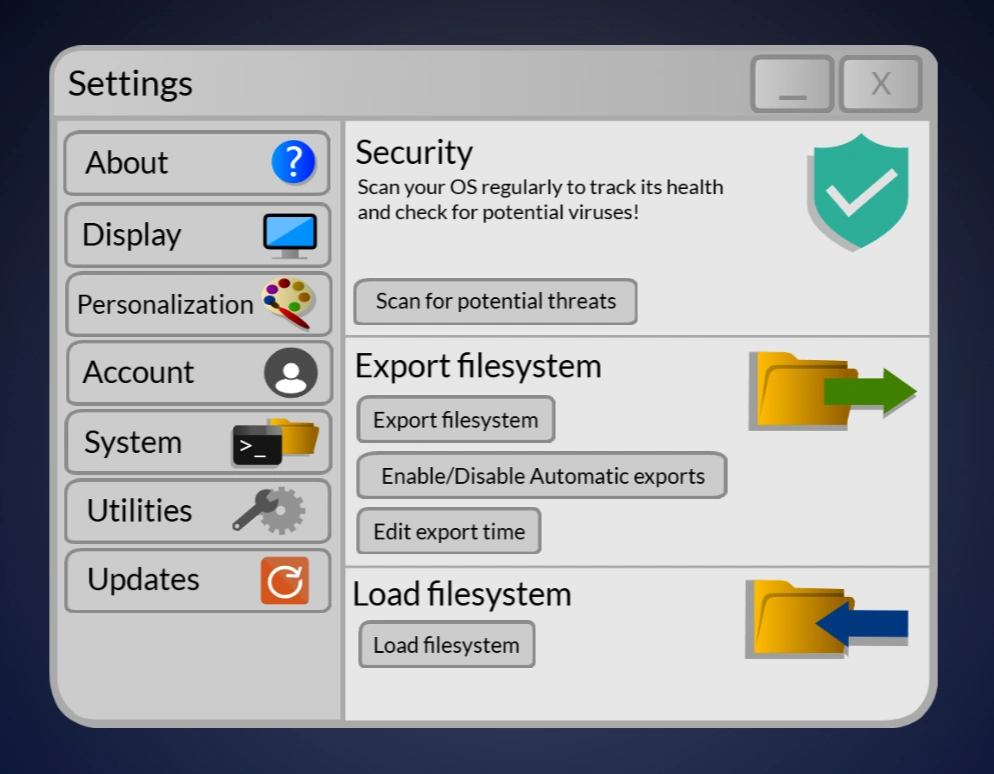Scan for potential threats
Image resolution: width=994 pixels, height=774 pixels.
(495, 301)
